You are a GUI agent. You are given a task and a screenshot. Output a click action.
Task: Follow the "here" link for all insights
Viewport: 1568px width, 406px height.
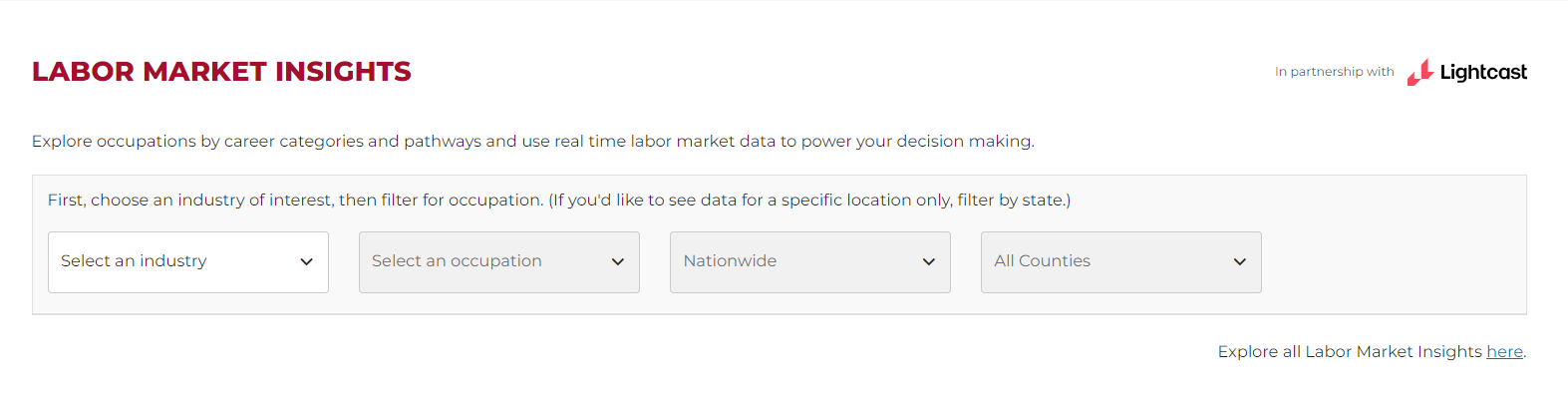point(1504,352)
